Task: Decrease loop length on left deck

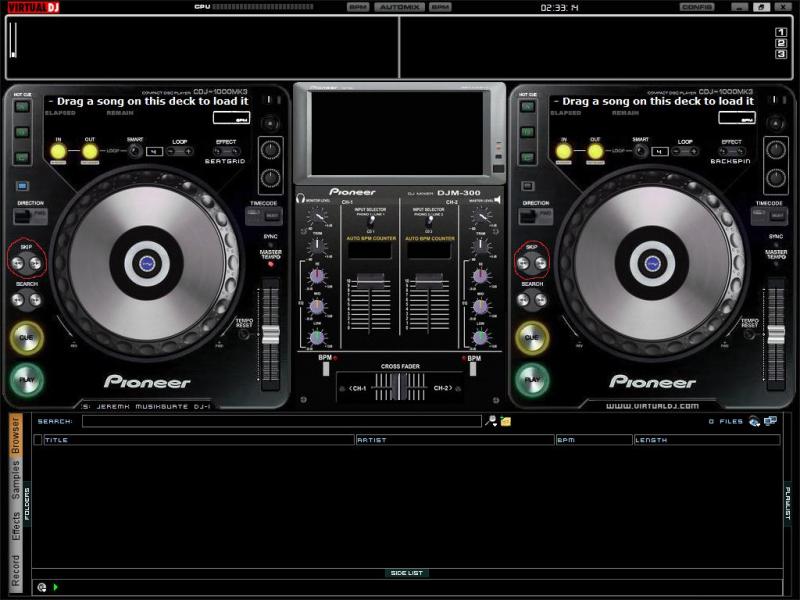Action: (x=171, y=152)
